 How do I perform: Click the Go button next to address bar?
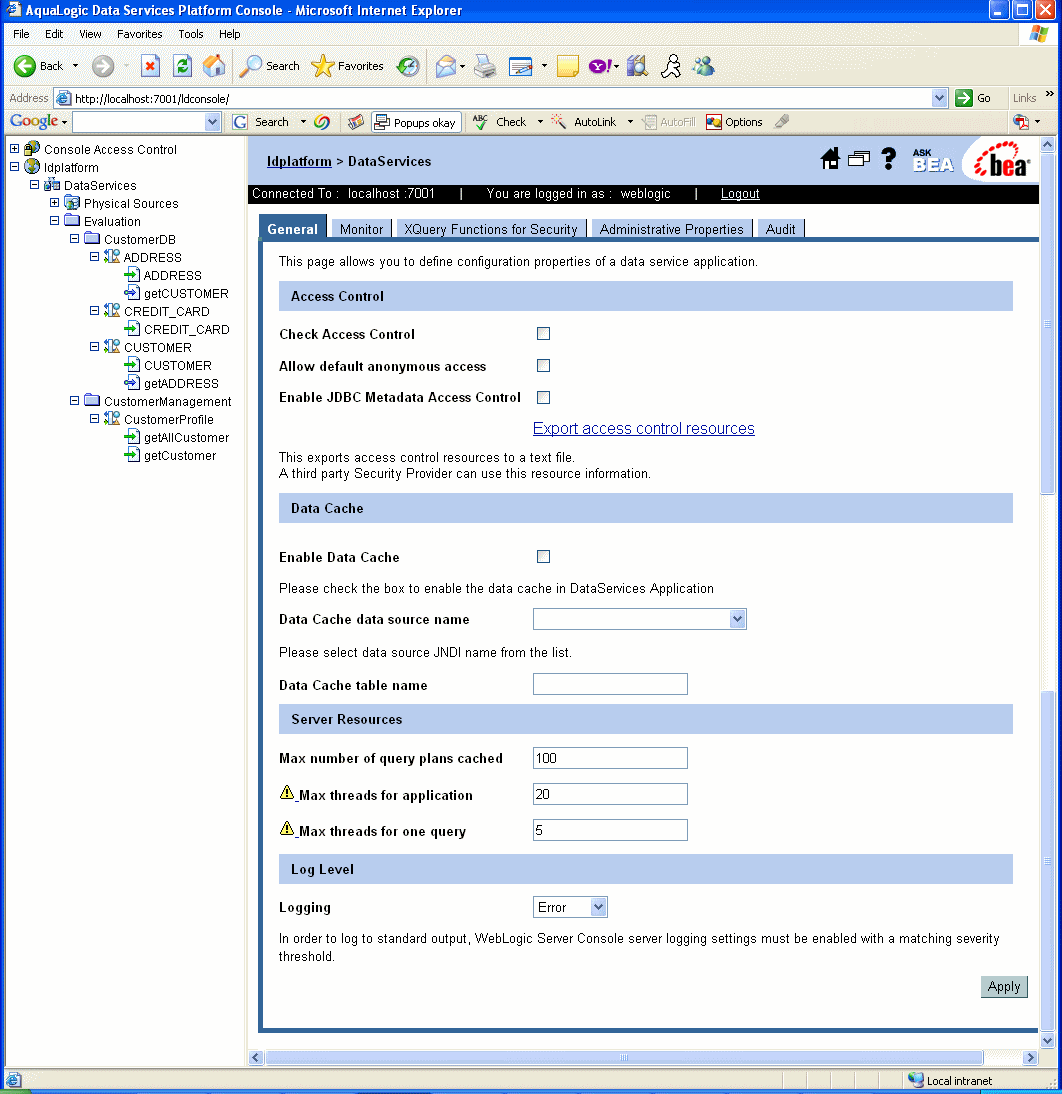pyautogui.click(x=974, y=98)
